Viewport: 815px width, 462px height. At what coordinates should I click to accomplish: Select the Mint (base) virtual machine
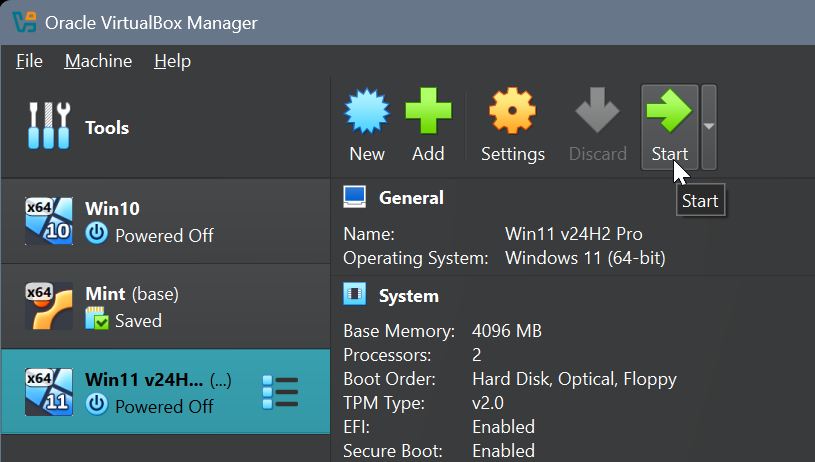pos(165,307)
